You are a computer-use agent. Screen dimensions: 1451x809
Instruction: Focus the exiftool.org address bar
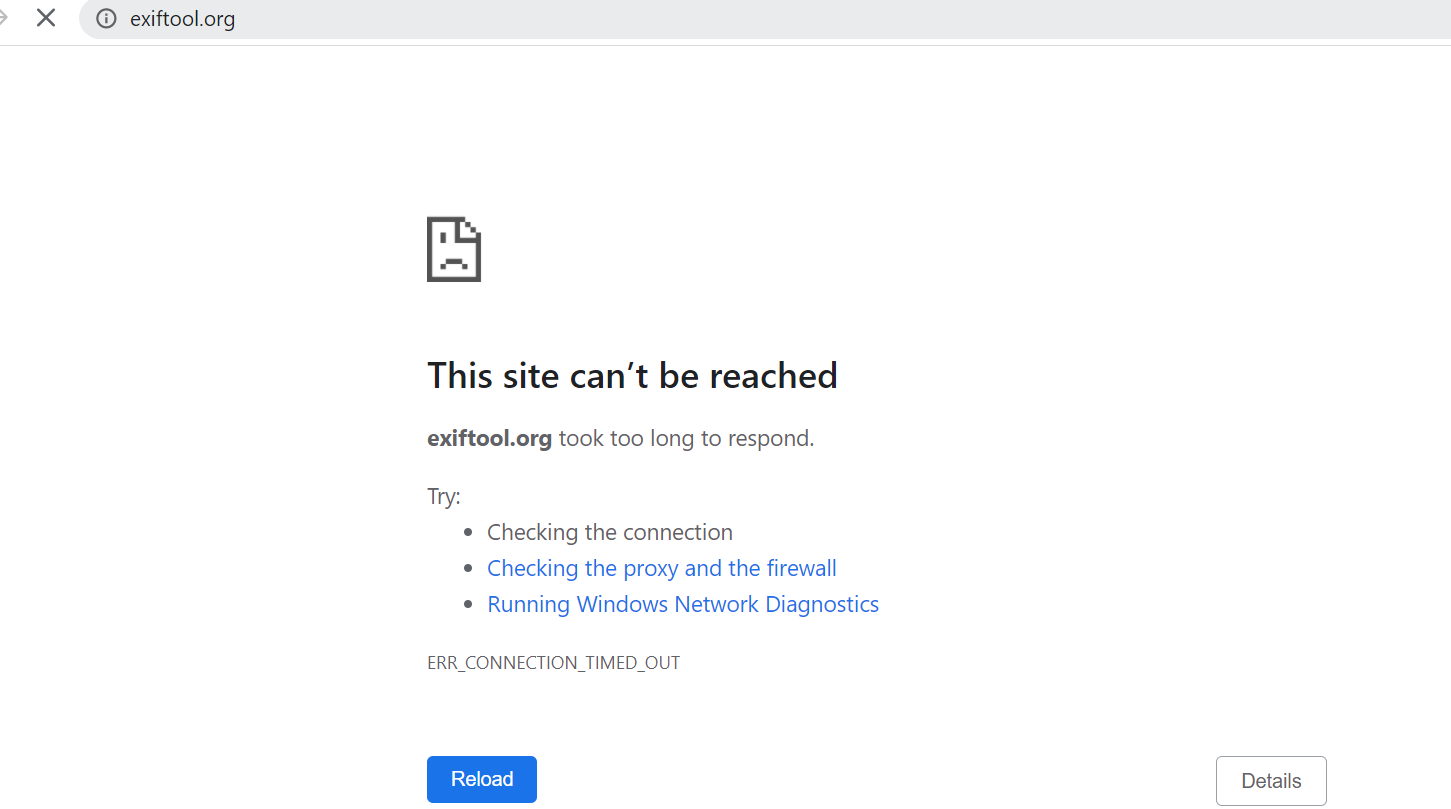(x=764, y=19)
